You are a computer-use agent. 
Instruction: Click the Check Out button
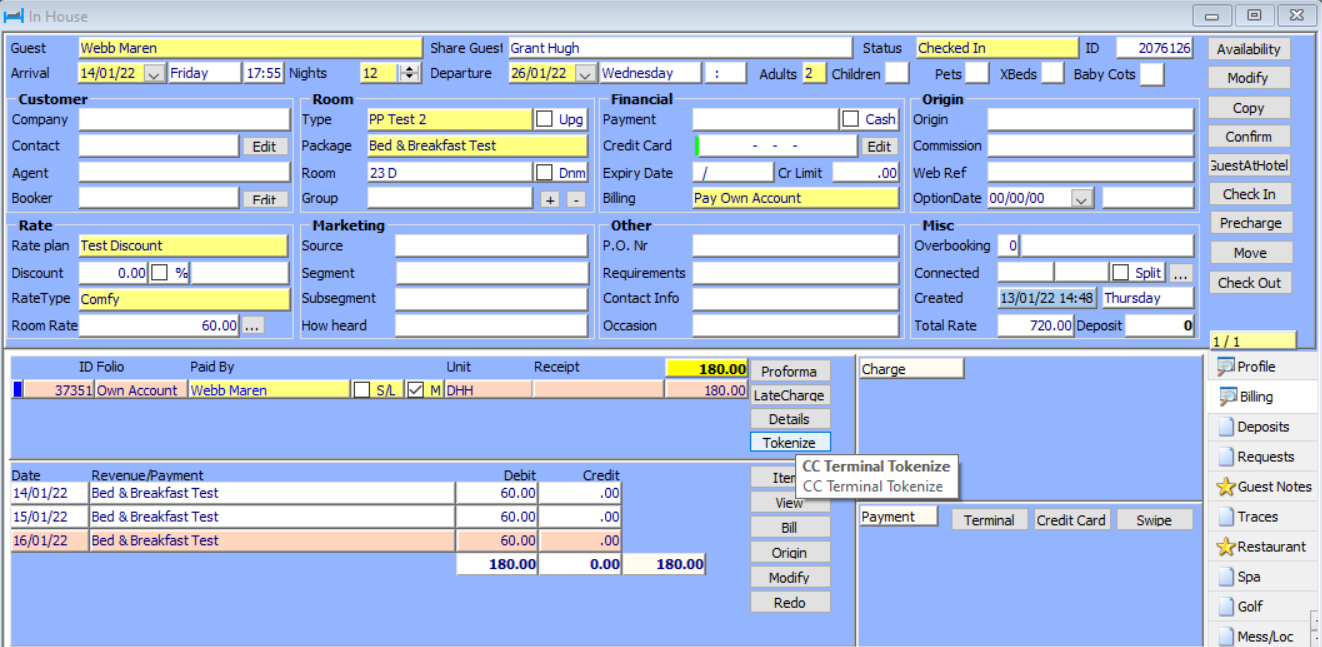[x=1250, y=282]
